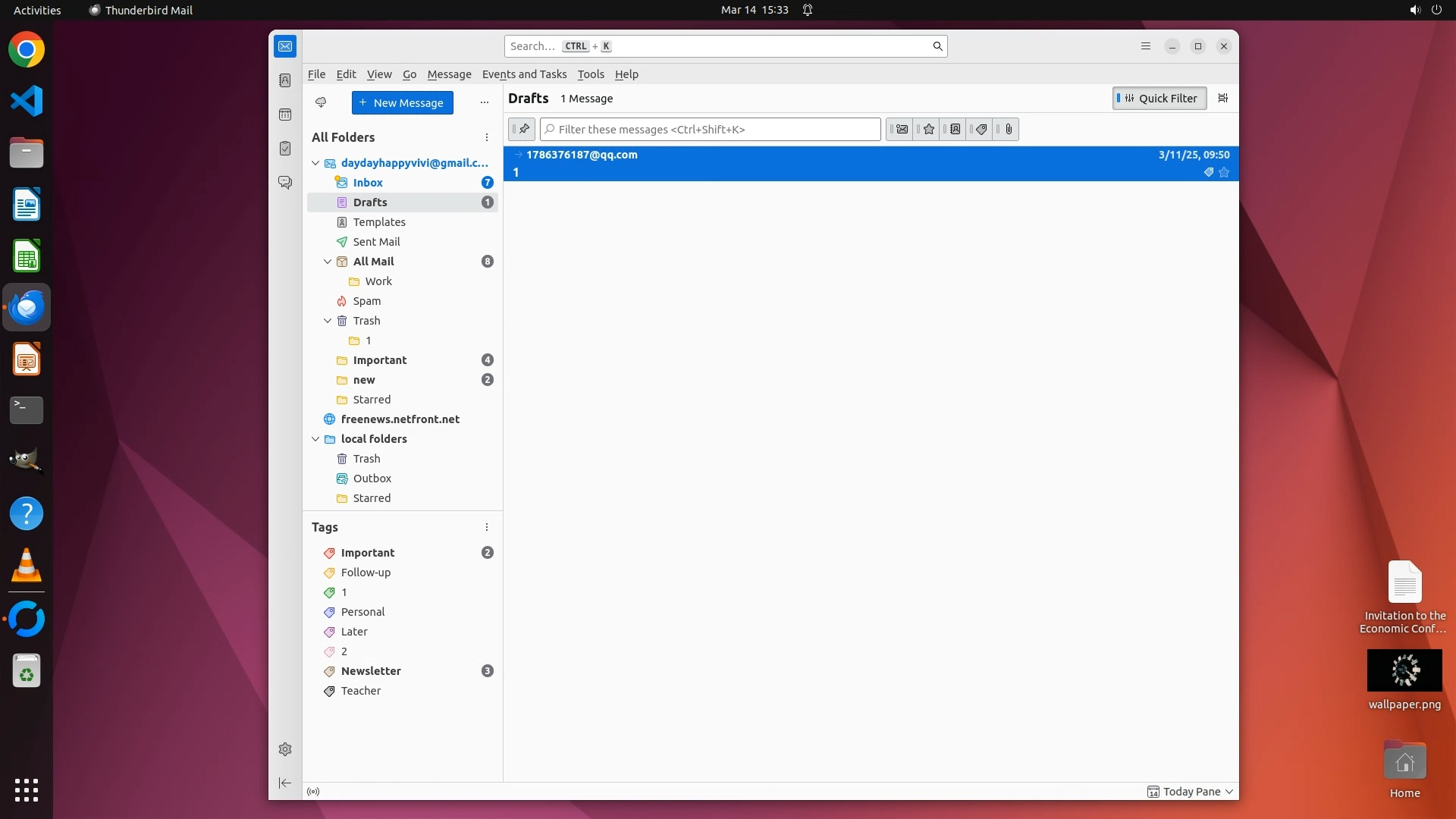Click the Get Messages cloud icon

tap(321, 102)
